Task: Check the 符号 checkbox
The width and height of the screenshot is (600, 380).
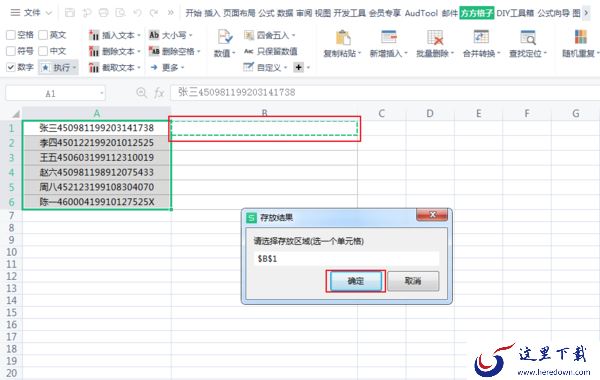Action: (x=11, y=51)
